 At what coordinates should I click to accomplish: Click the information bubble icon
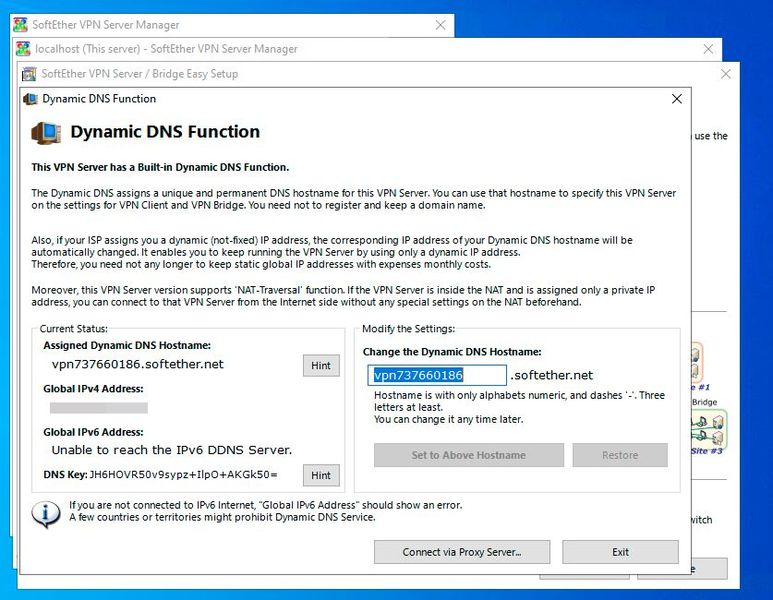pos(46,514)
